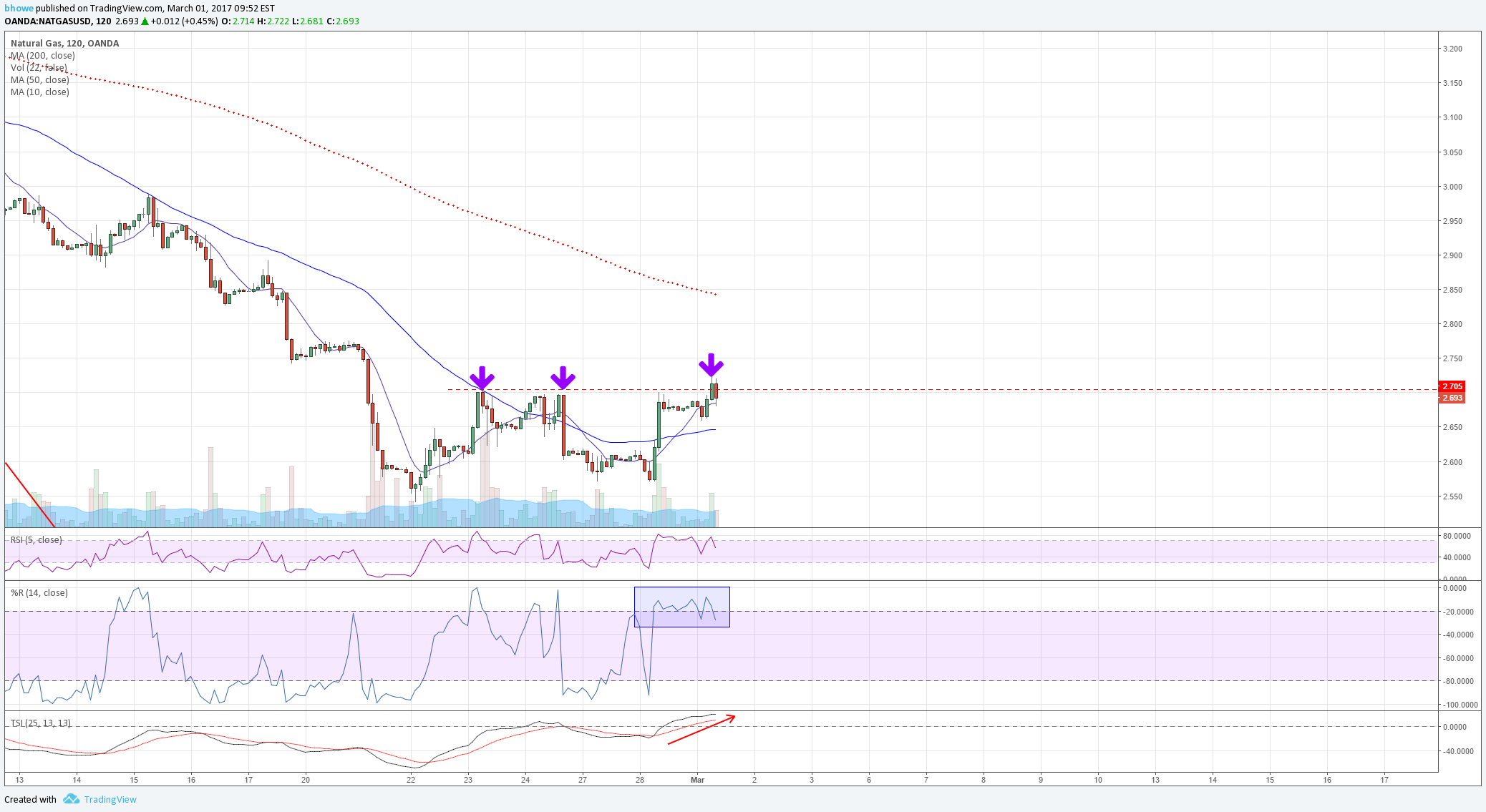Click the bhowe author name
The height and width of the screenshot is (812, 1486).
click(x=19, y=9)
